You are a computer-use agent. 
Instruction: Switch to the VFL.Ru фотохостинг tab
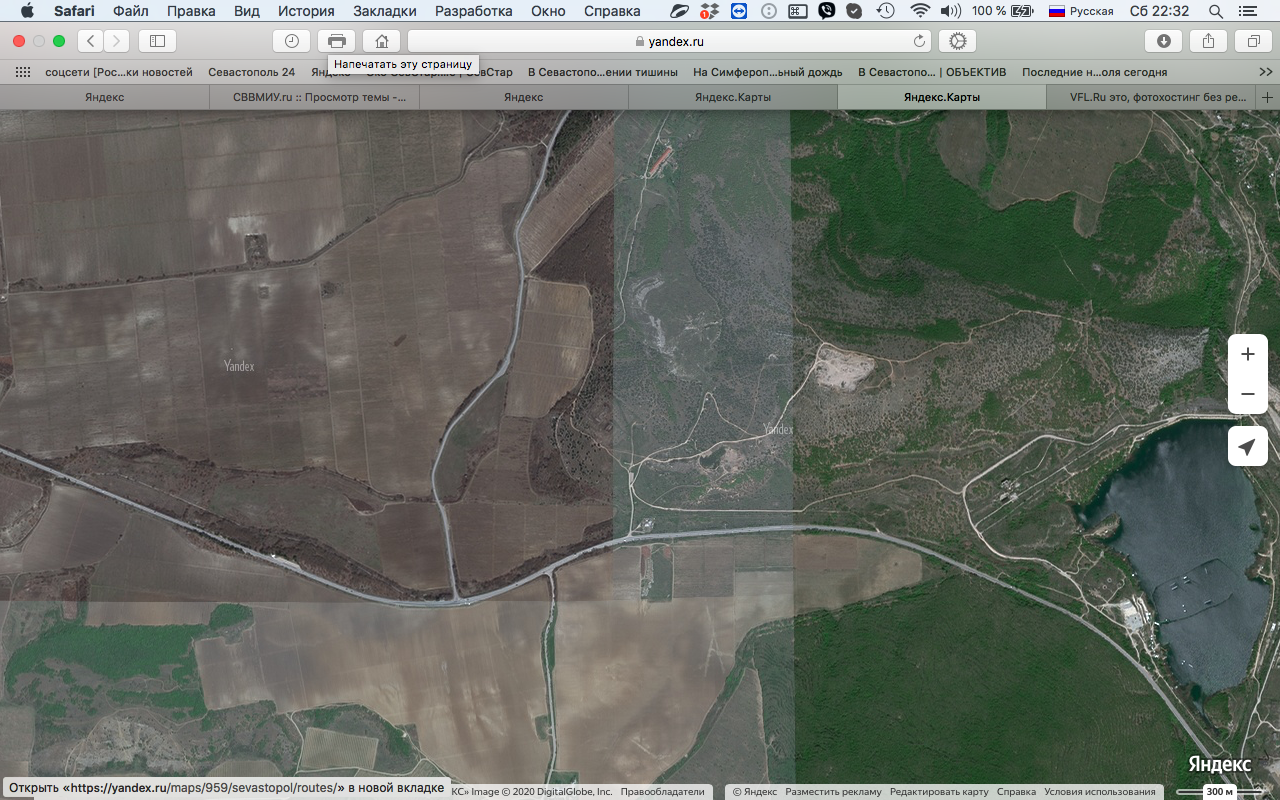(1151, 97)
